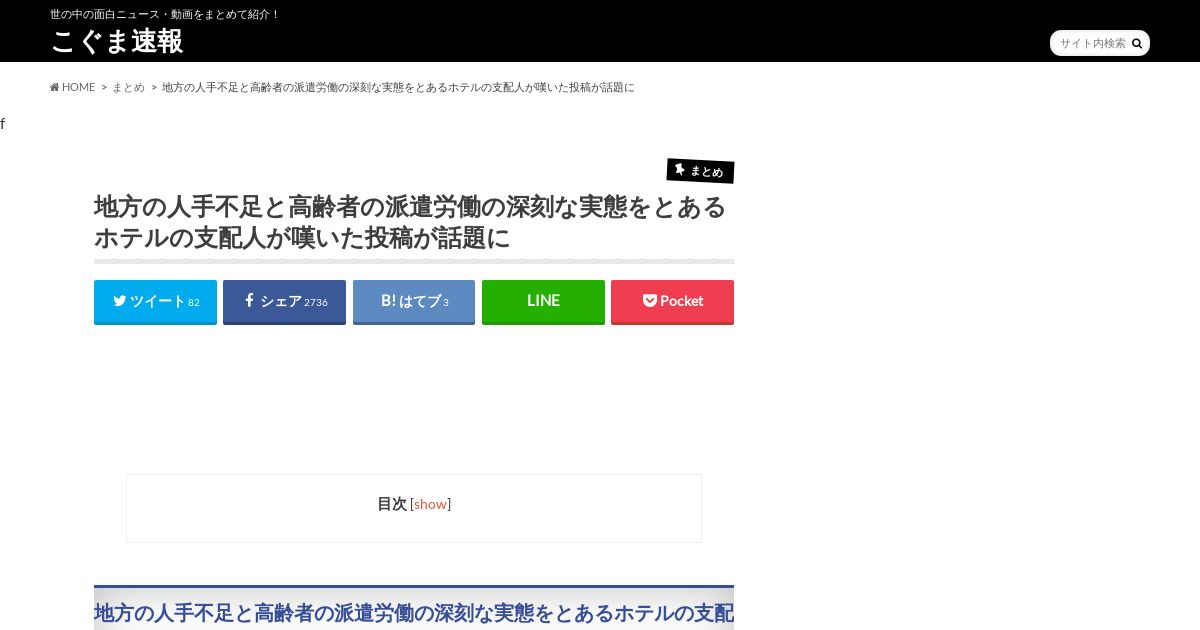Screen dimensions: 1200x630
Task: Click the home icon in the breadcrumb
Action: tap(55, 87)
